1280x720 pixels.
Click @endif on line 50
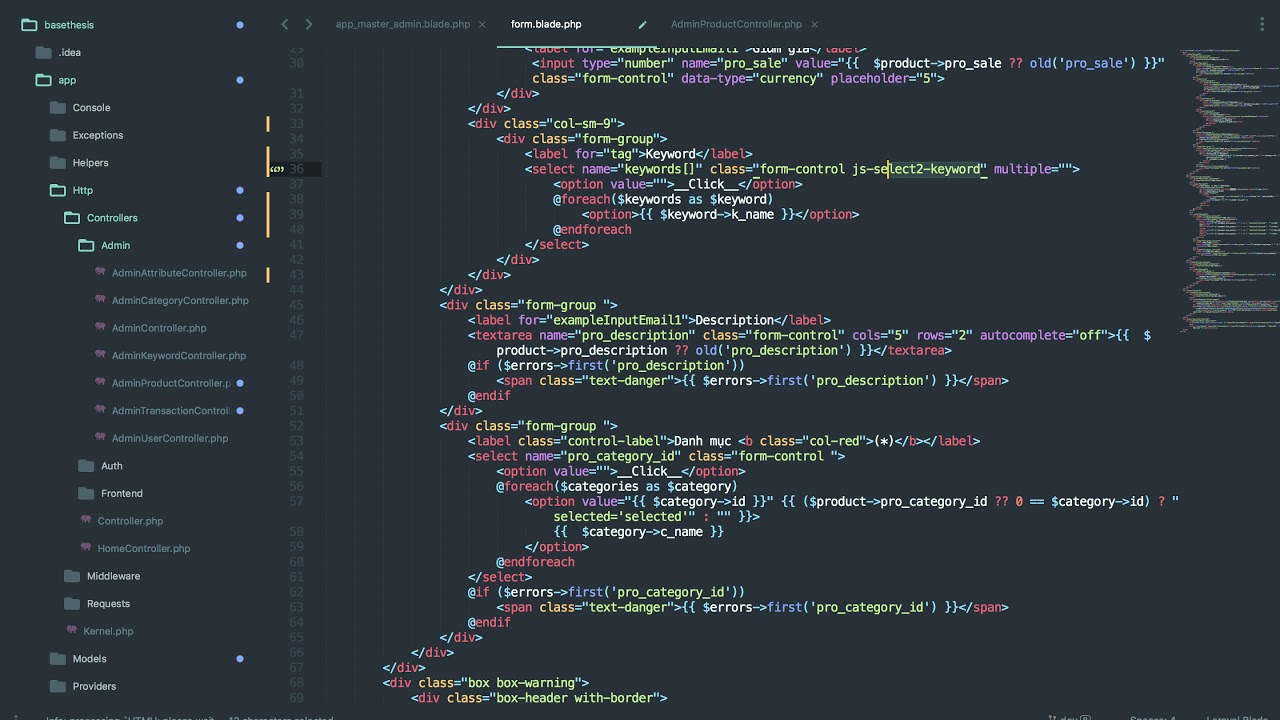point(489,395)
